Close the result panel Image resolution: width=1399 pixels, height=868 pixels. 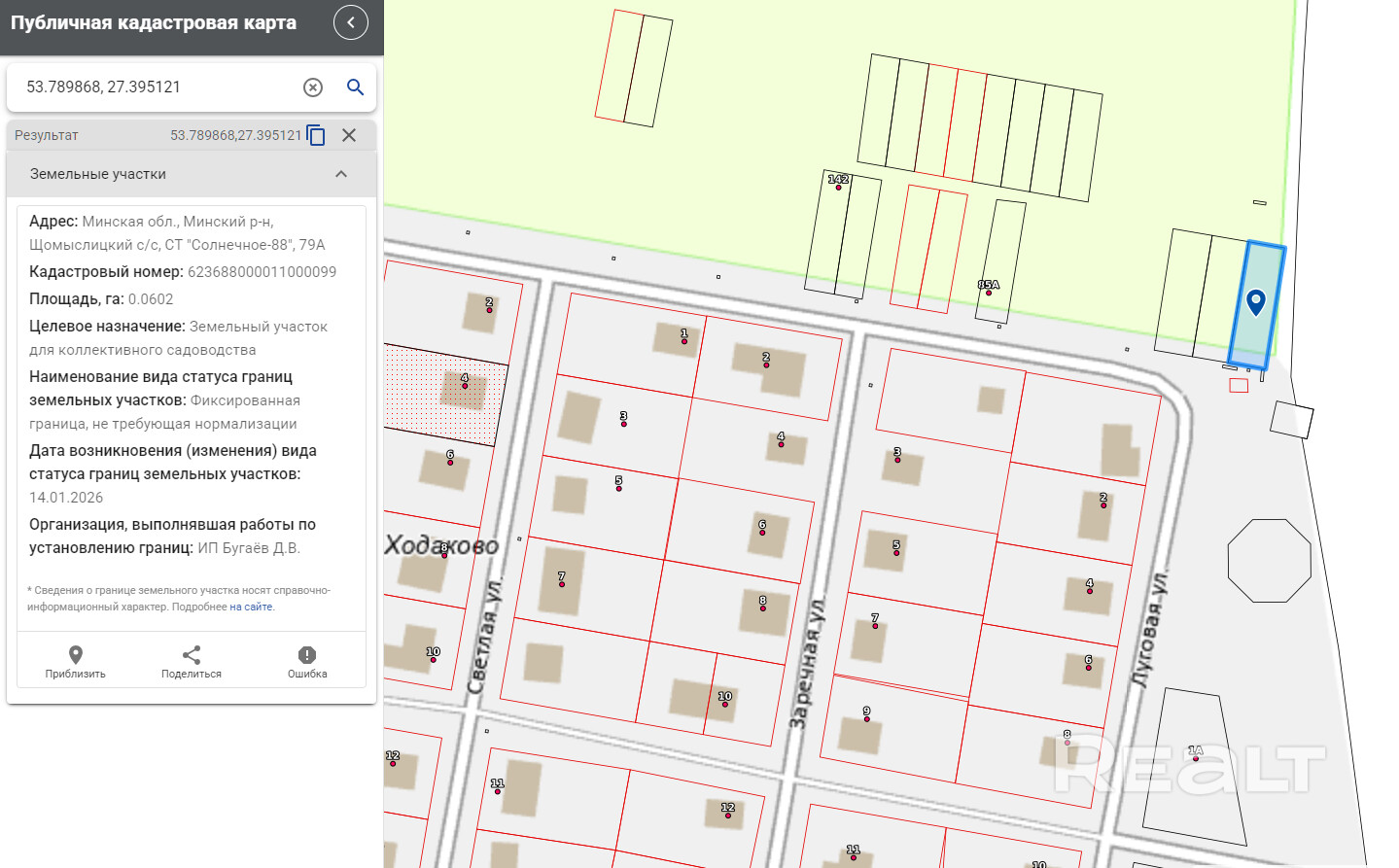click(349, 135)
